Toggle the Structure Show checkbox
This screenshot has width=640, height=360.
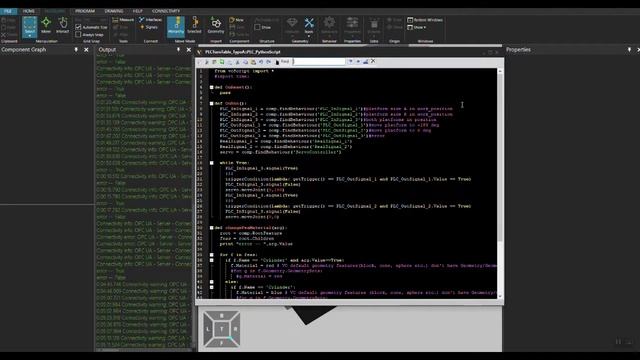(257, 27)
